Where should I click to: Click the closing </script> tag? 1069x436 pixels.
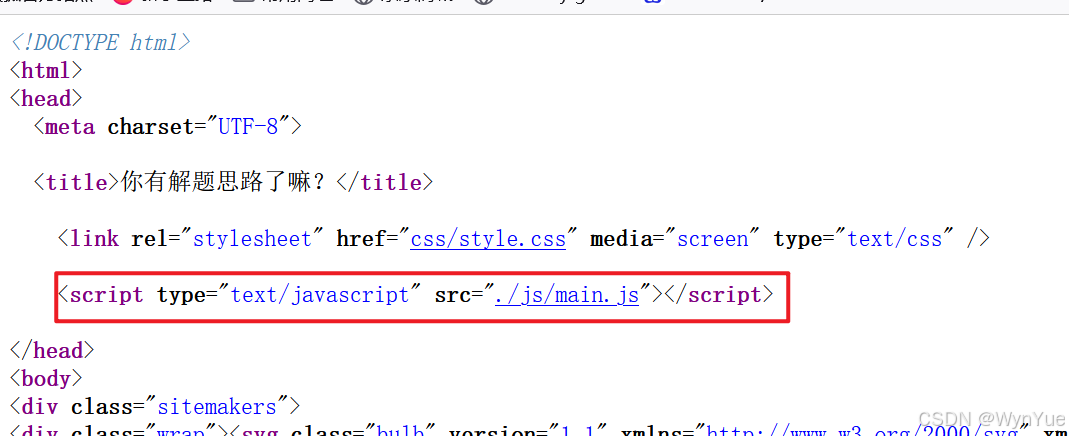[x=719, y=295]
